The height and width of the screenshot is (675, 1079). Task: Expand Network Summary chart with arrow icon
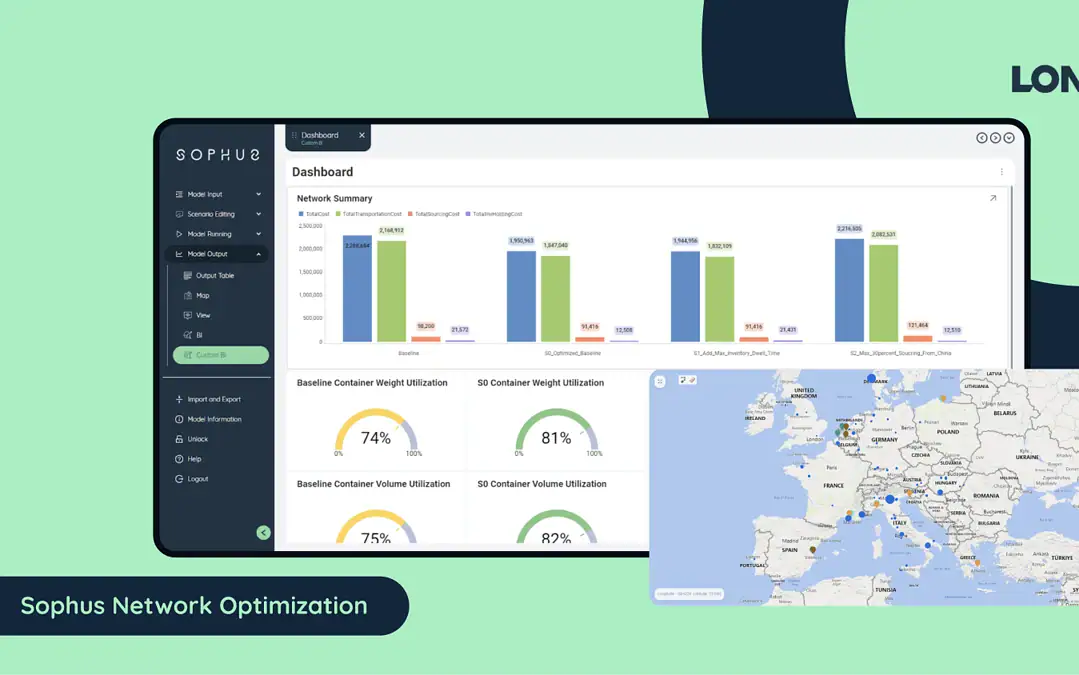coord(993,198)
